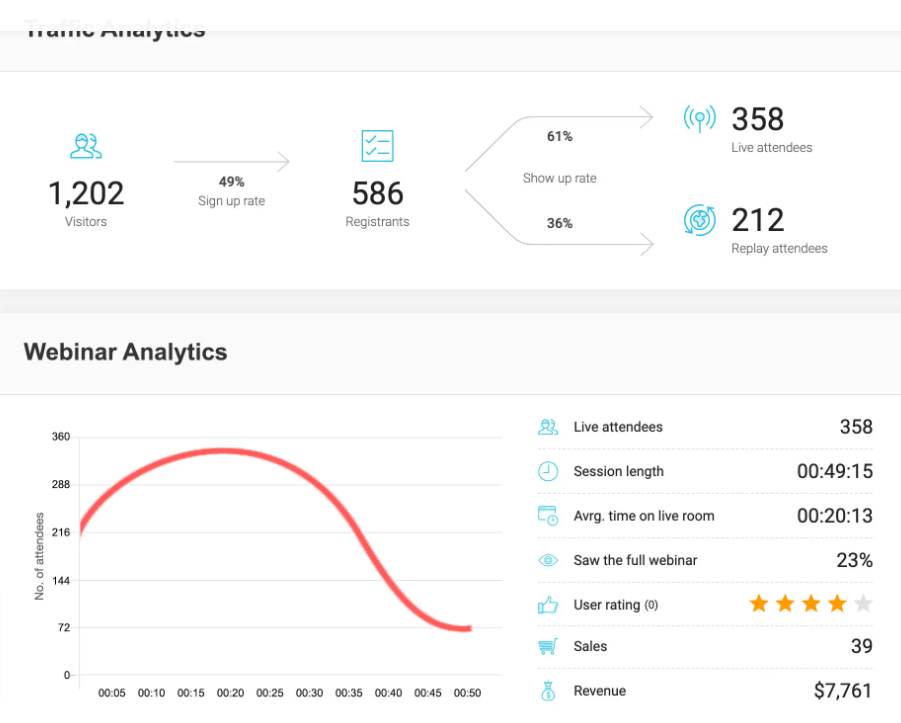Click the Revenue money bag icon
Viewport: 901px width, 723px height.
(x=548, y=691)
